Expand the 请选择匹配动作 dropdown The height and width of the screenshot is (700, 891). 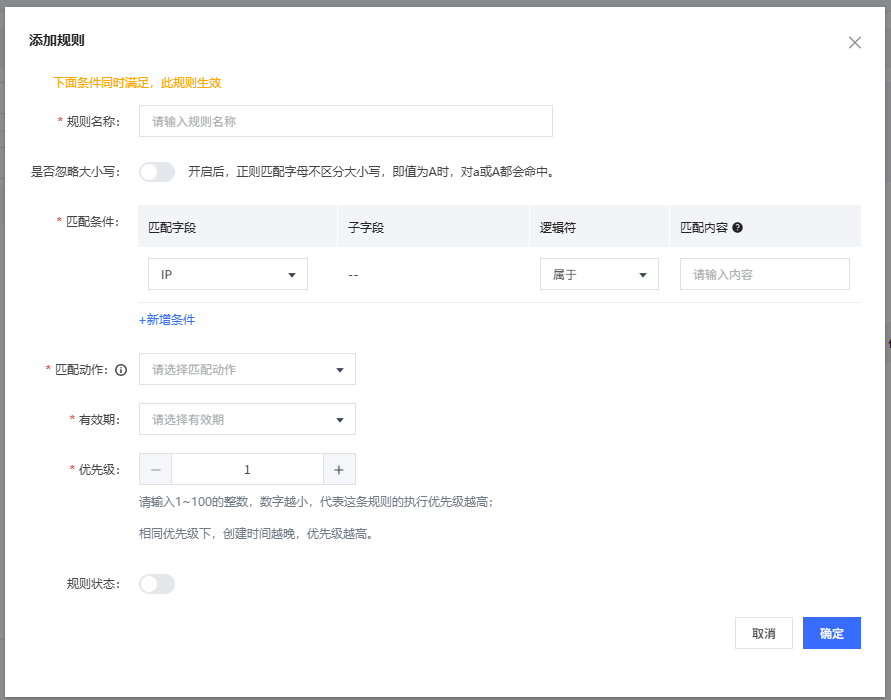[247, 369]
